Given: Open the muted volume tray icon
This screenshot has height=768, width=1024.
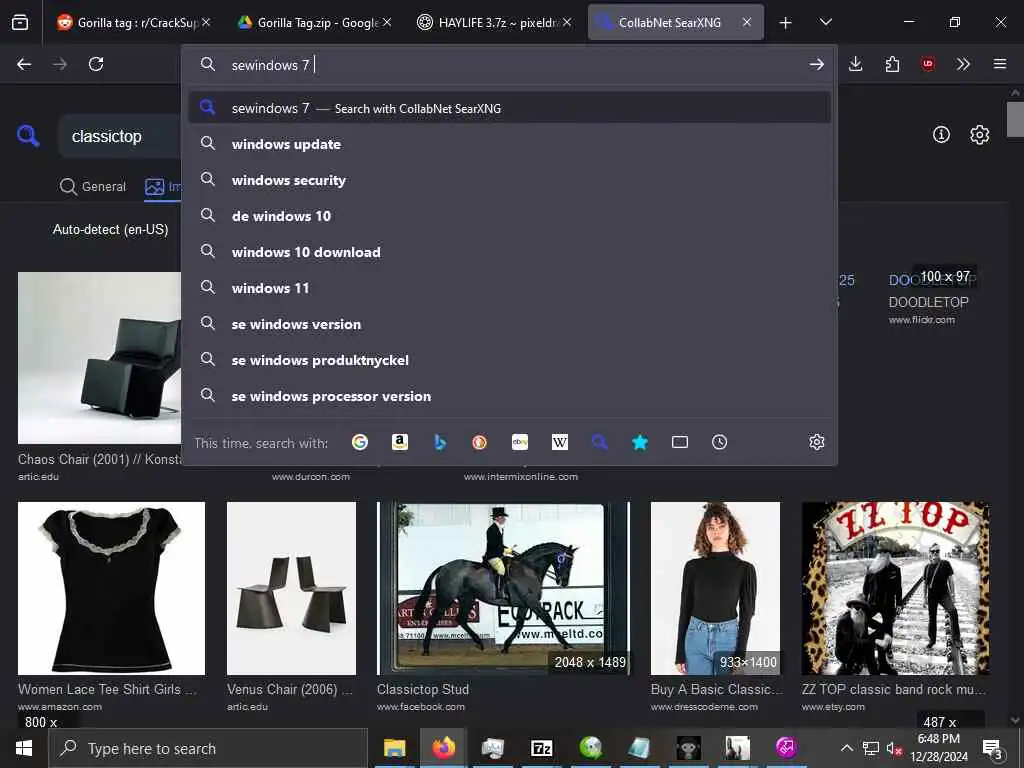Looking at the screenshot, I should tap(894, 748).
